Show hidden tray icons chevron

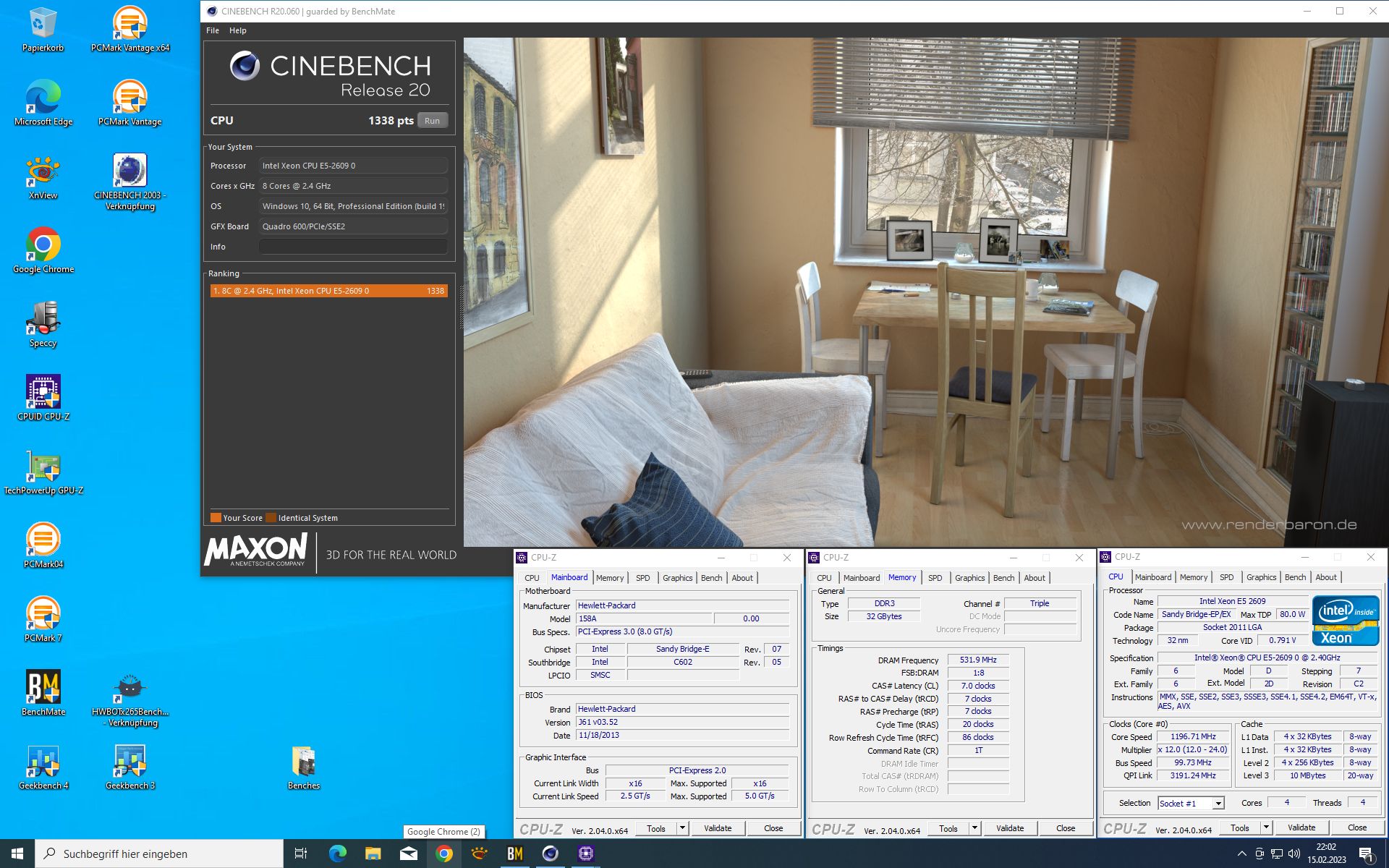pyautogui.click(x=1242, y=854)
